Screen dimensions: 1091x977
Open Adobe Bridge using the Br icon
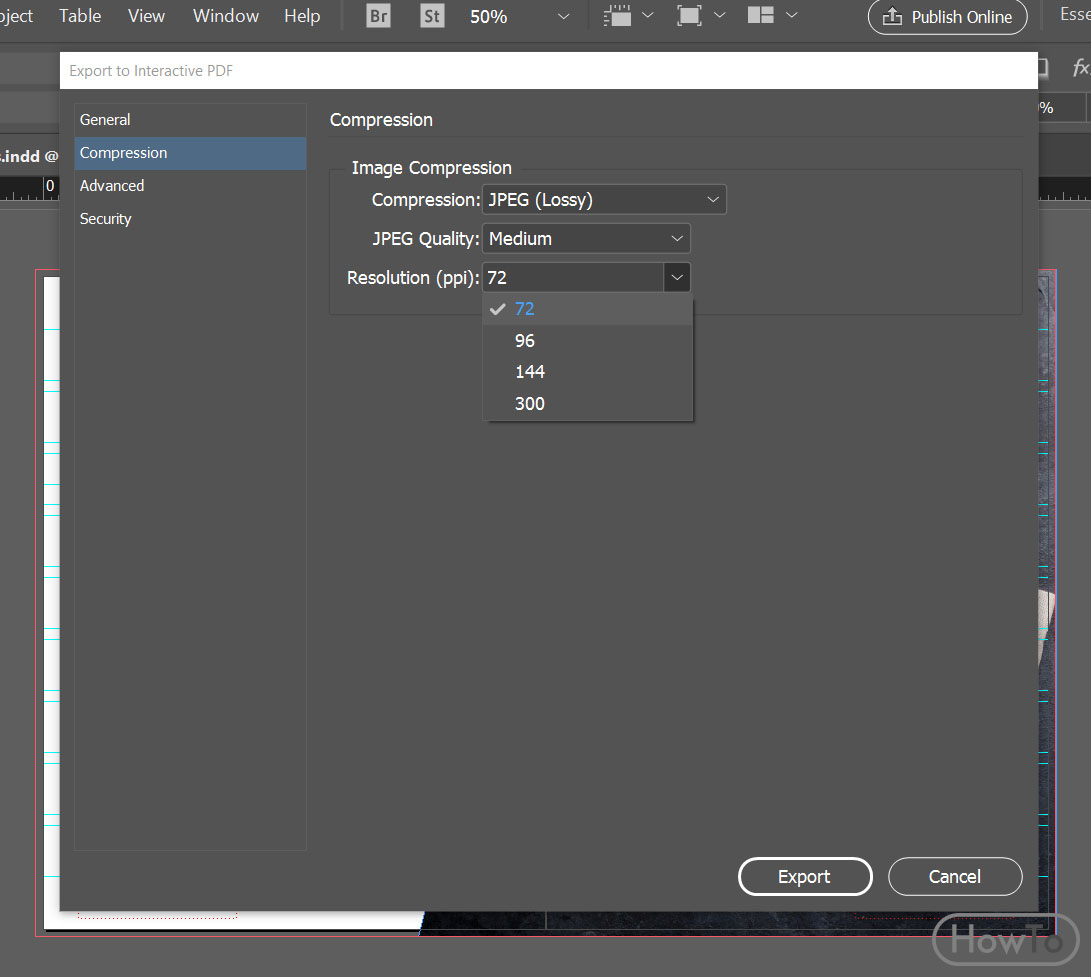point(378,15)
